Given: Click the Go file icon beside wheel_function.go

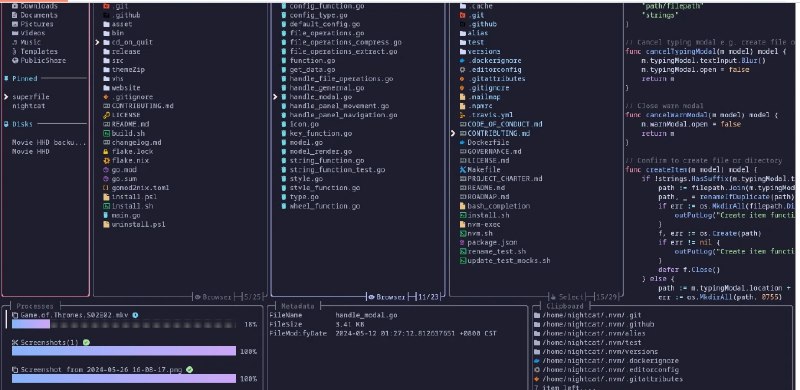Looking at the screenshot, I should [284, 206].
